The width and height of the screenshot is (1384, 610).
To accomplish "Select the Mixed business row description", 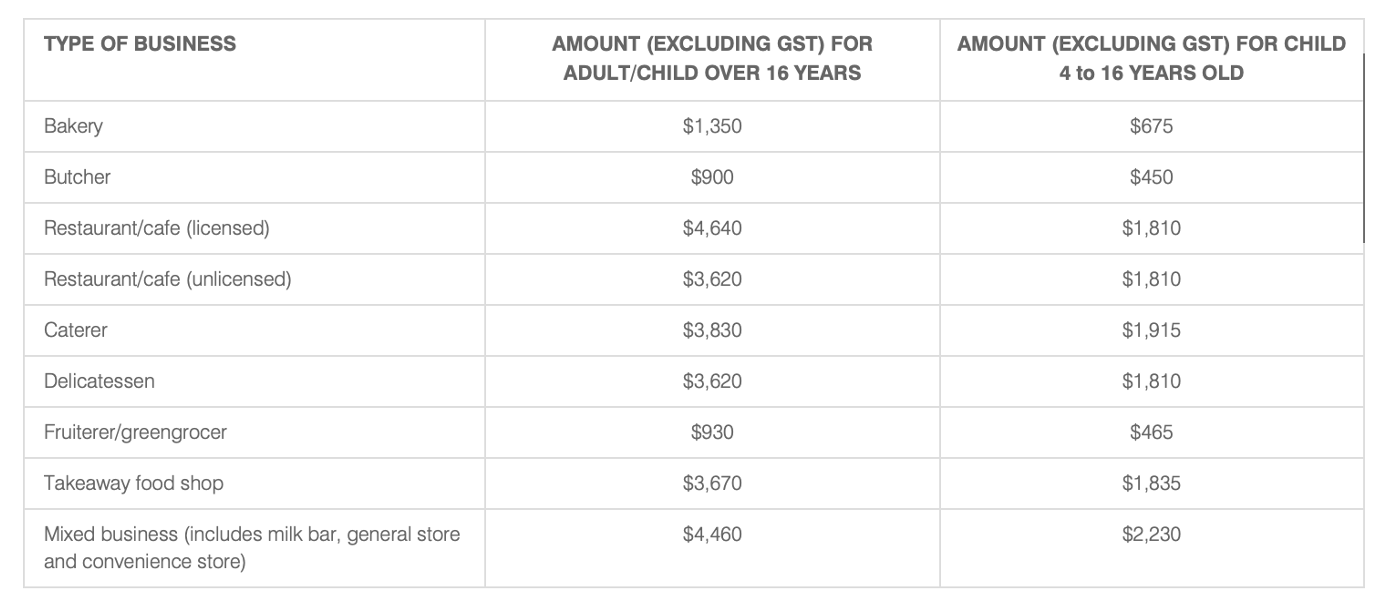I will click(x=252, y=547).
